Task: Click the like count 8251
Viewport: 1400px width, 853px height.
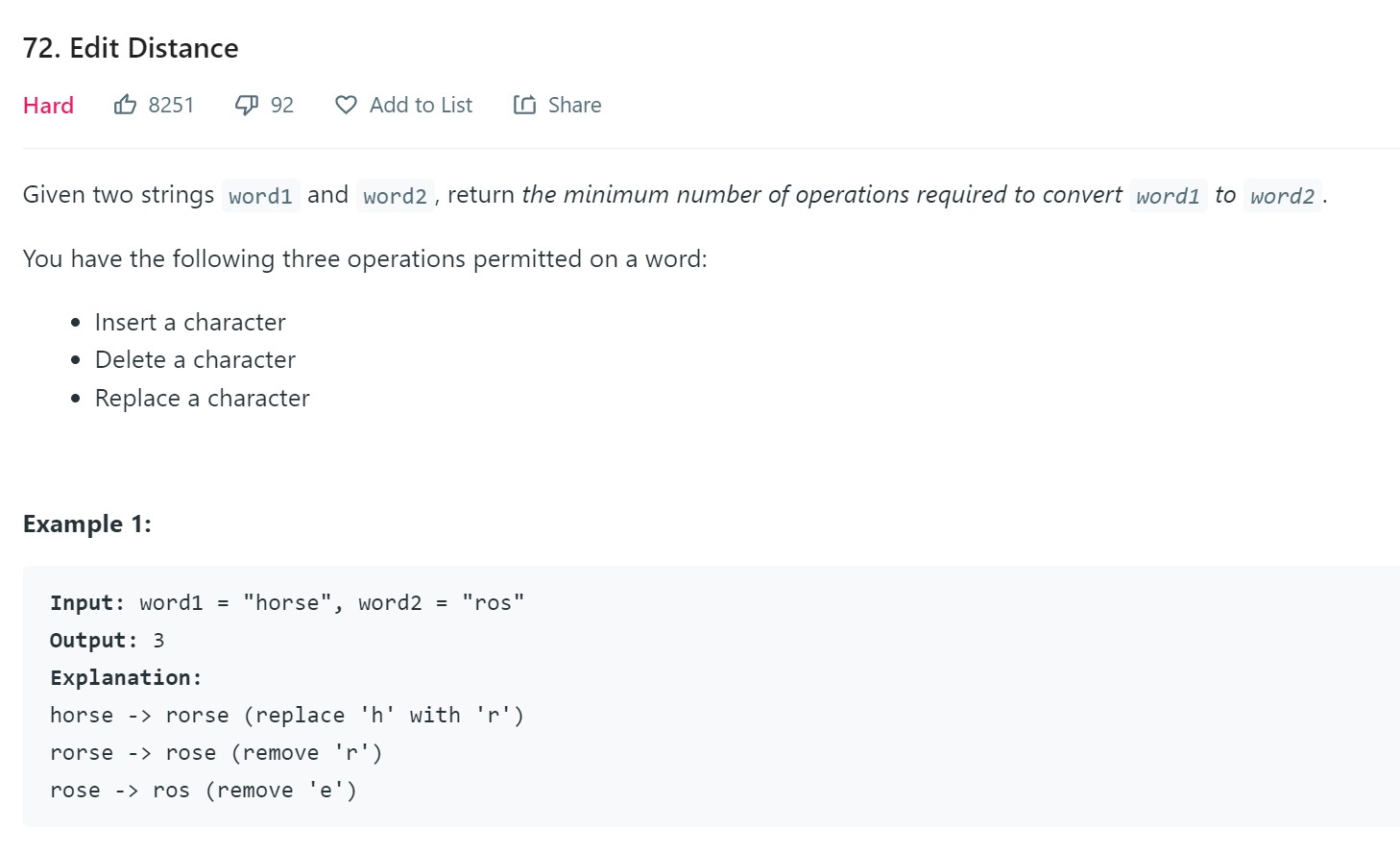Action: (x=171, y=105)
